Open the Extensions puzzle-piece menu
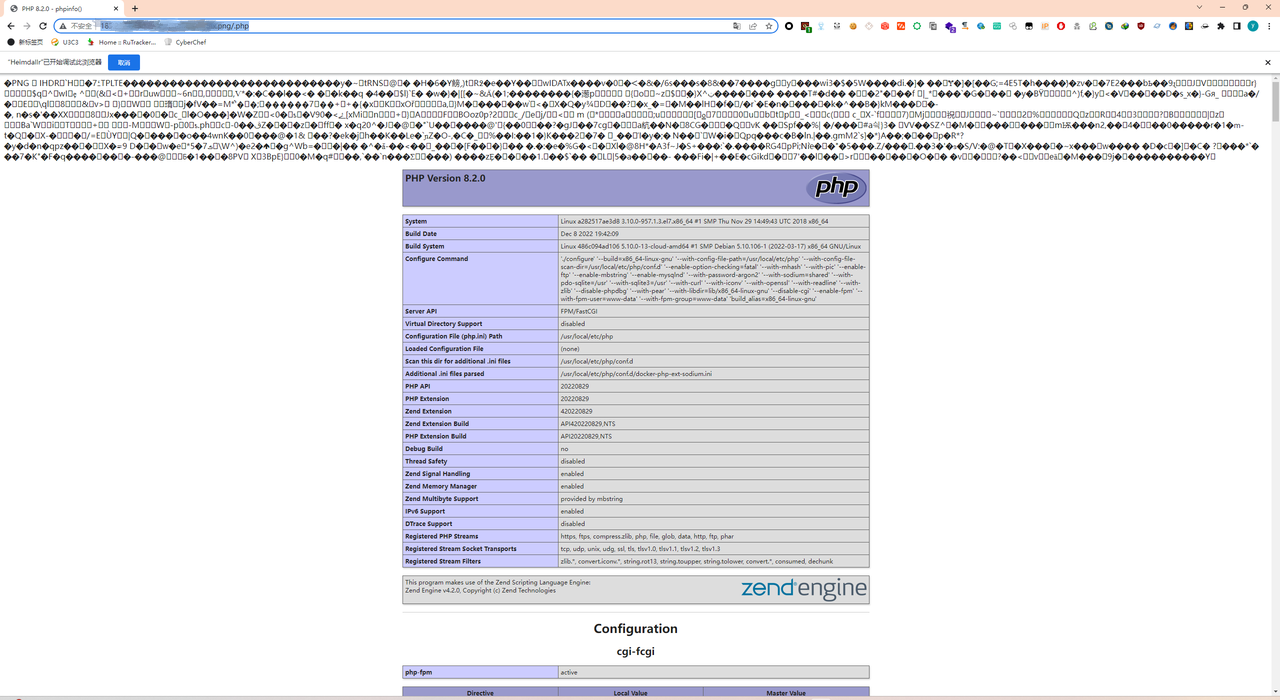 pyautogui.click(x=1221, y=26)
